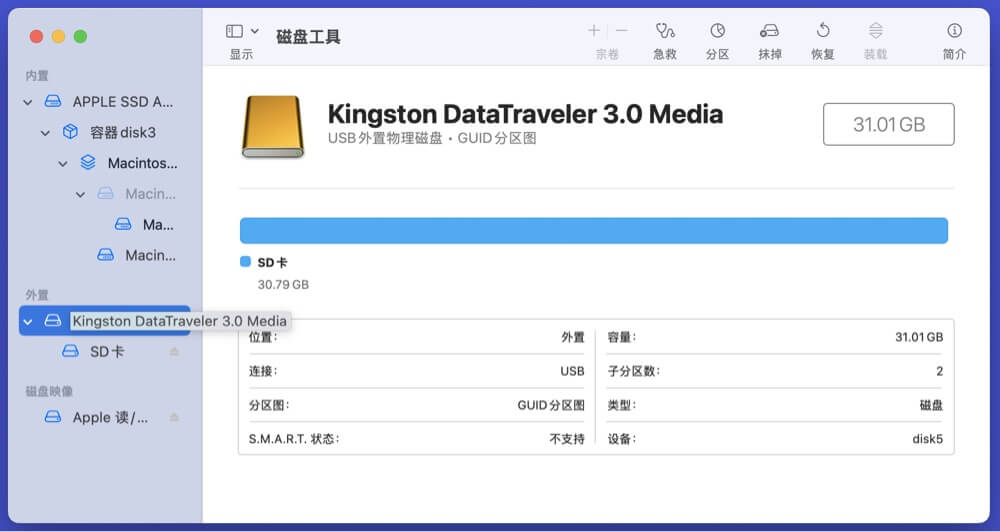Click the blue disk usage bar
This screenshot has width=1000, height=532.
[594, 230]
